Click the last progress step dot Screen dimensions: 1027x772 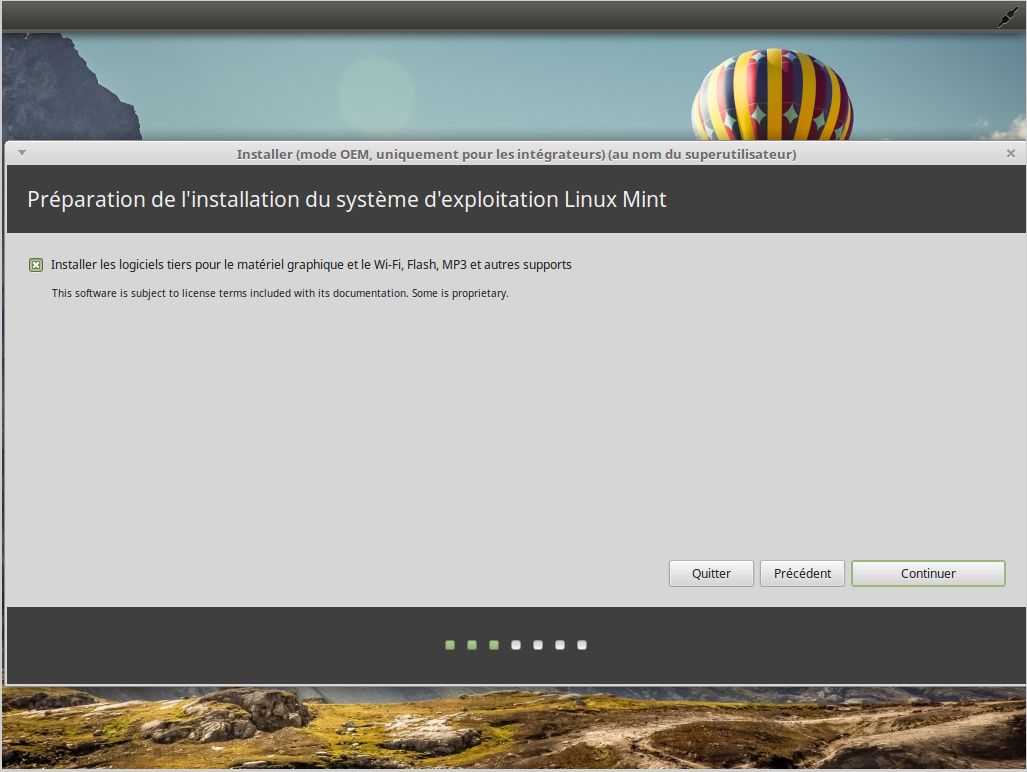(x=582, y=645)
